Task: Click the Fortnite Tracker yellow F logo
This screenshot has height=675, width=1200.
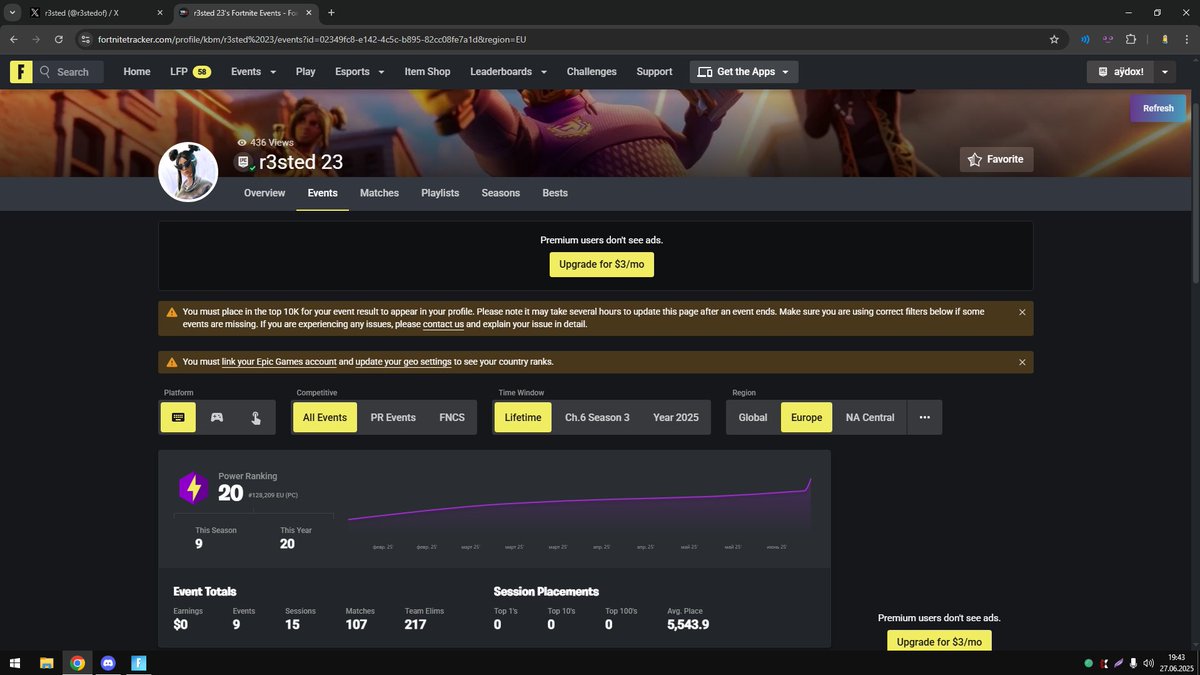Action: (21, 72)
